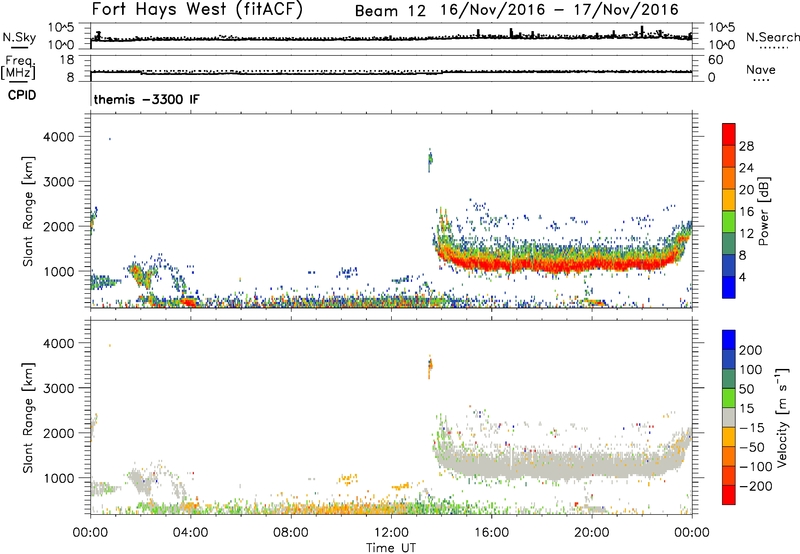Image resolution: width=800 pixels, height=554 pixels.
Task: Click the 'CPID' row label
Action: [22, 95]
